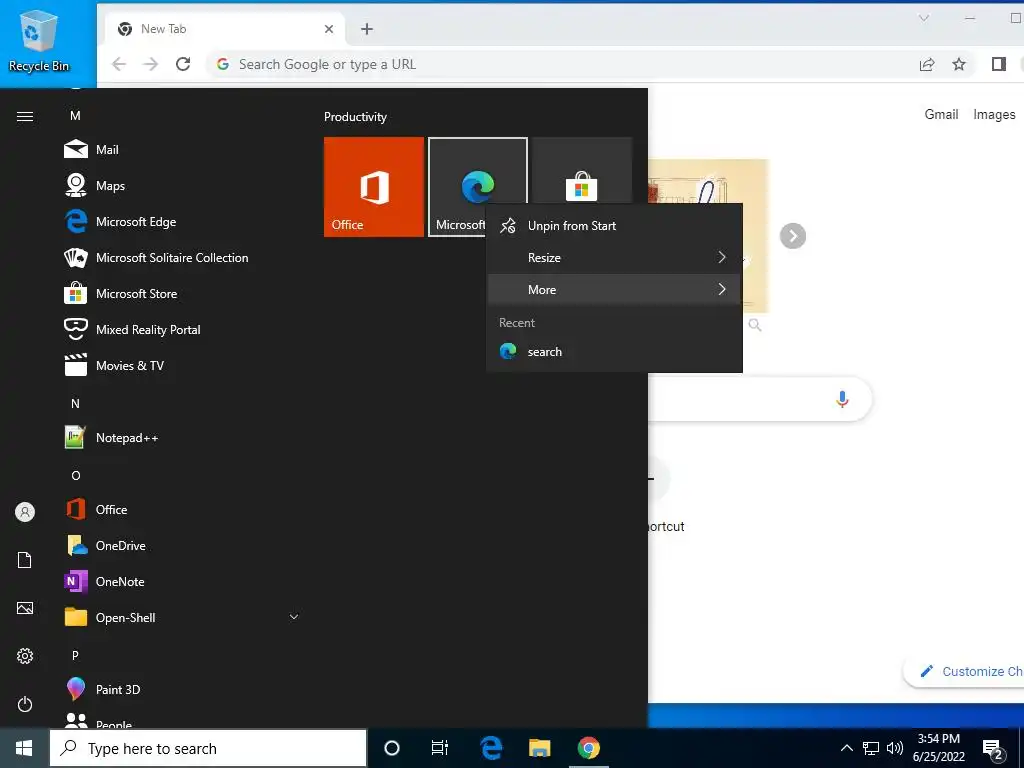Start voice search with the microphone
Viewport: 1024px width, 768px height.
click(x=842, y=399)
